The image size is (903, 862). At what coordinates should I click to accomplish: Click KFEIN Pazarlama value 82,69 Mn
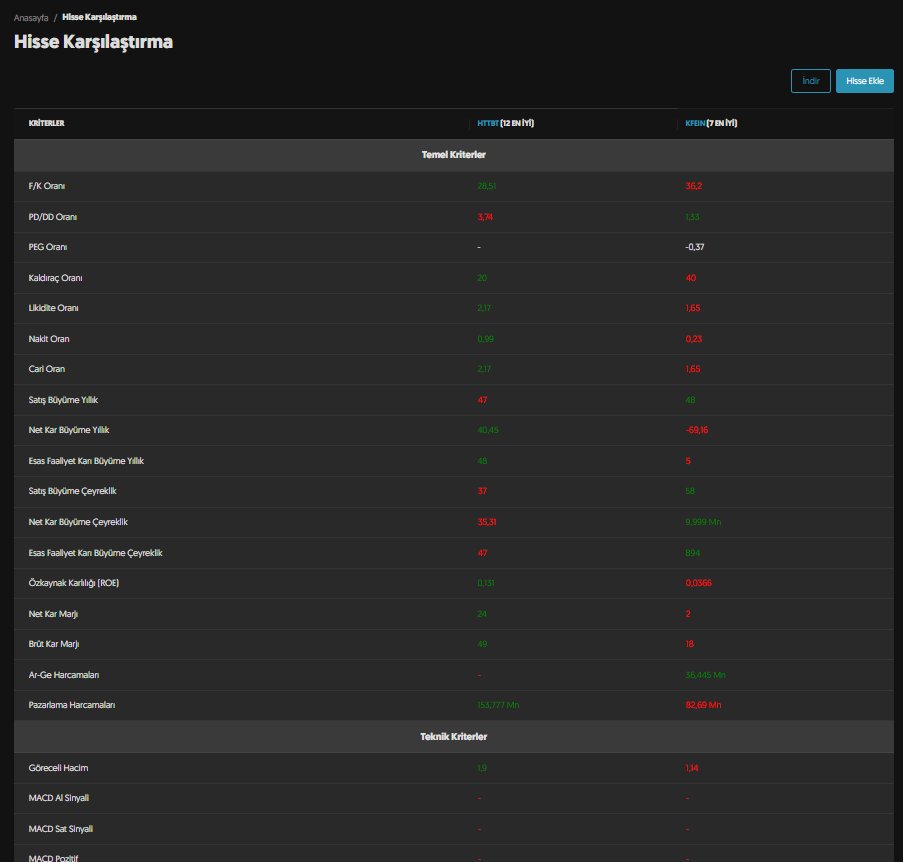click(x=703, y=705)
